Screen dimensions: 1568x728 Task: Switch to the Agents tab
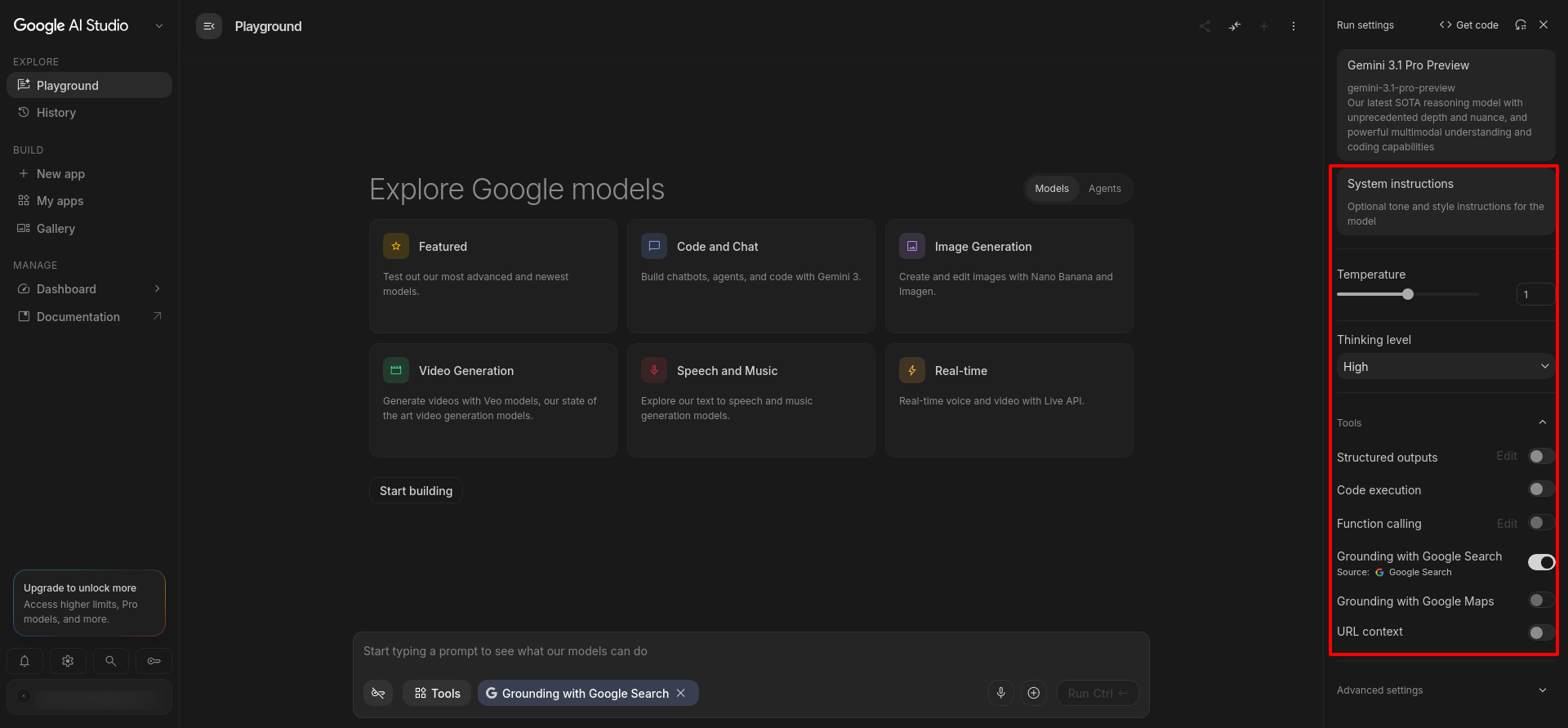[1105, 189]
